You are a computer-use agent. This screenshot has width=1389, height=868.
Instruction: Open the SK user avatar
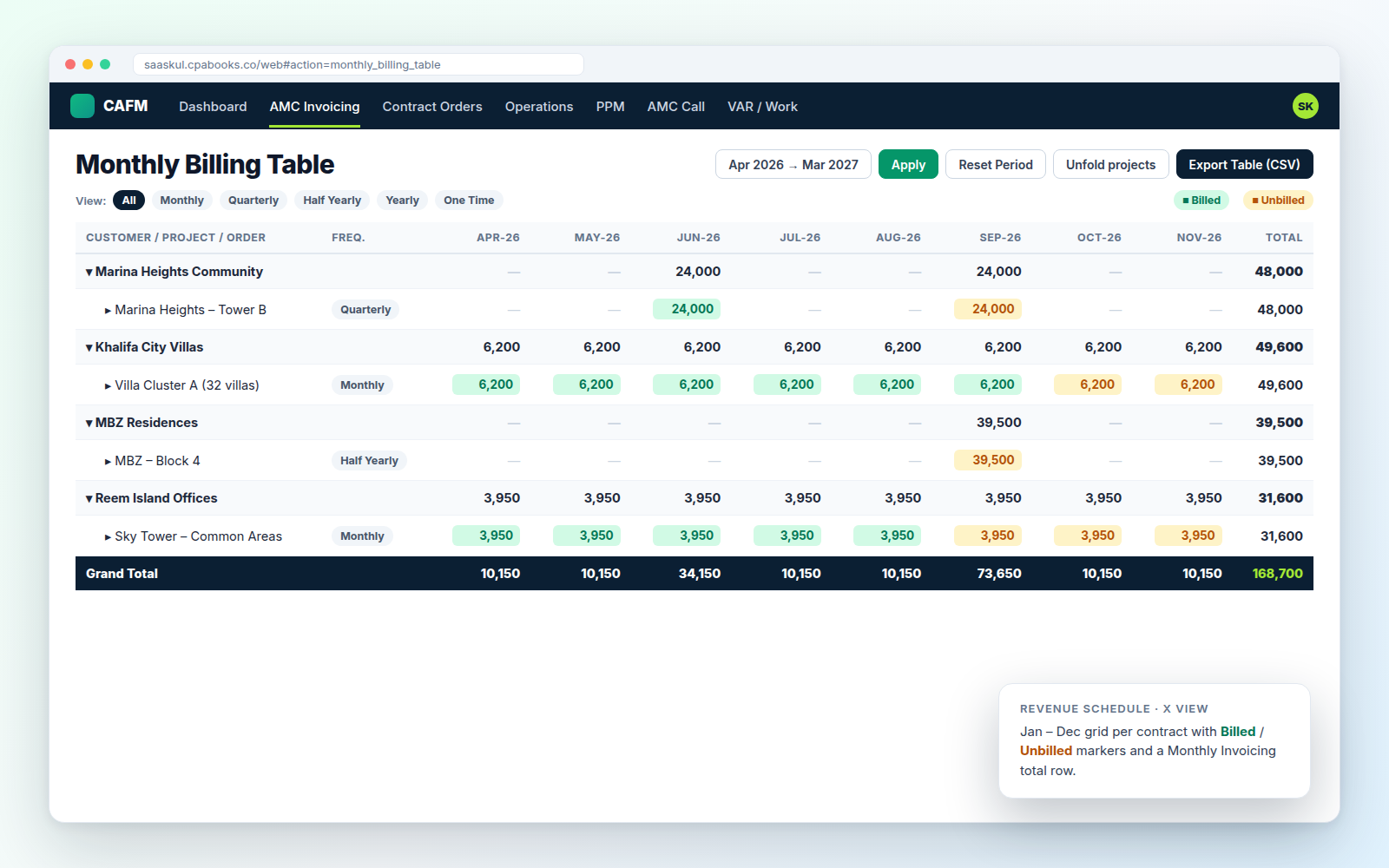(1305, 106)
